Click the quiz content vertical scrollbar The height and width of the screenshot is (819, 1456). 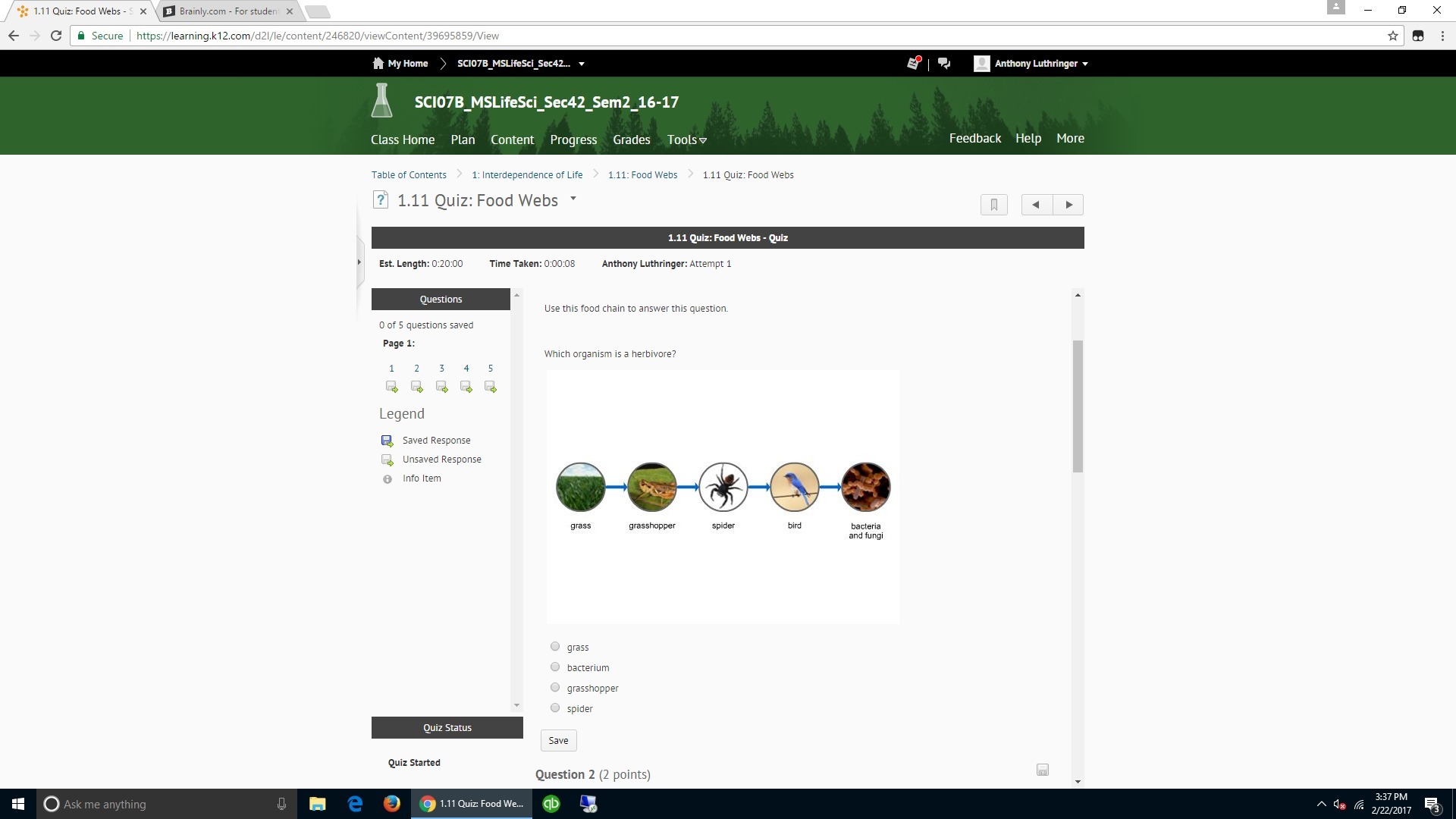[1078, 406]
